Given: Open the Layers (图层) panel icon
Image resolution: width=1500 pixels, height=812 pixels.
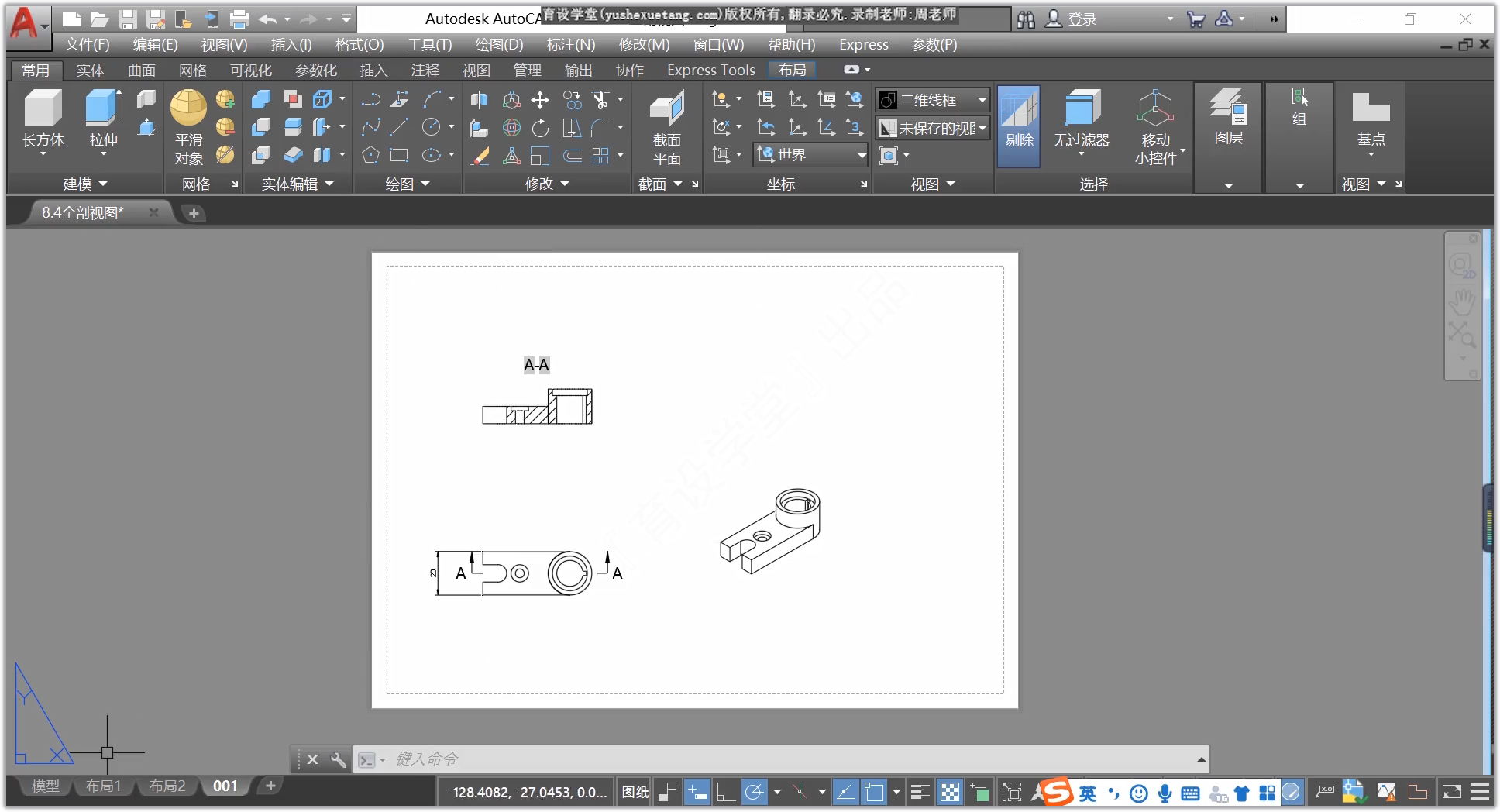Looking at the screenshot, I should pos(1228,107).
